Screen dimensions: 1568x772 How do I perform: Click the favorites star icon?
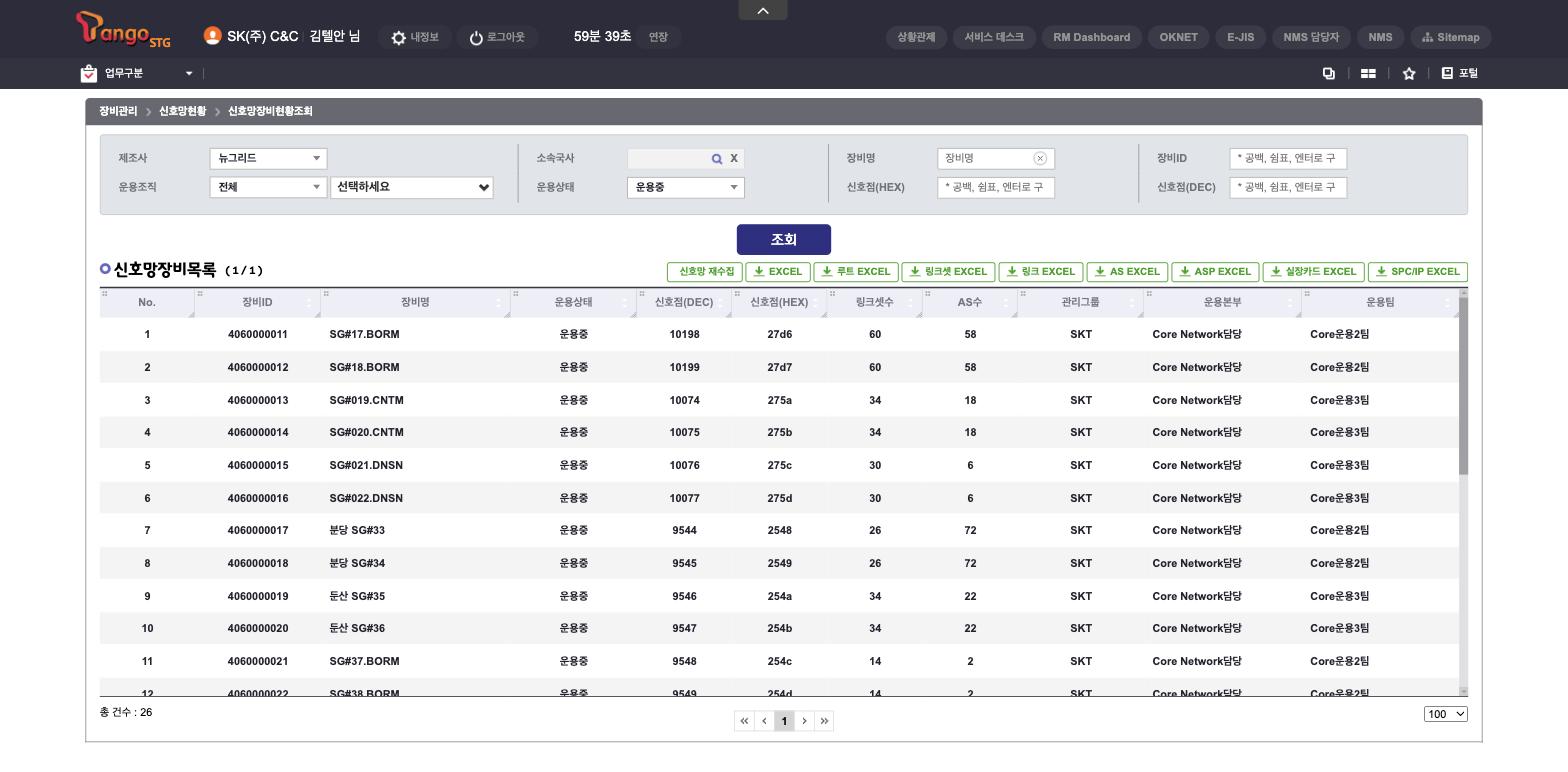click(1409, 73)
